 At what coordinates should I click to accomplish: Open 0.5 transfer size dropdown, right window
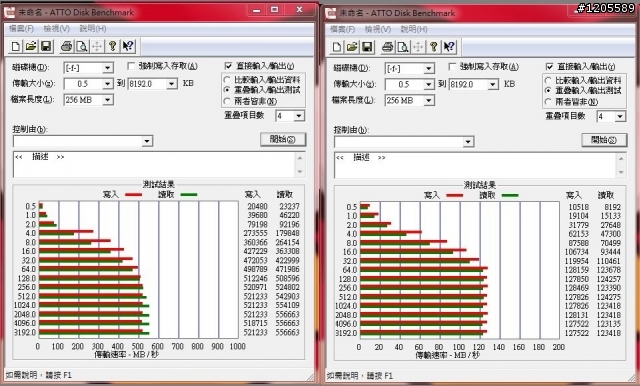coord(429,84)
